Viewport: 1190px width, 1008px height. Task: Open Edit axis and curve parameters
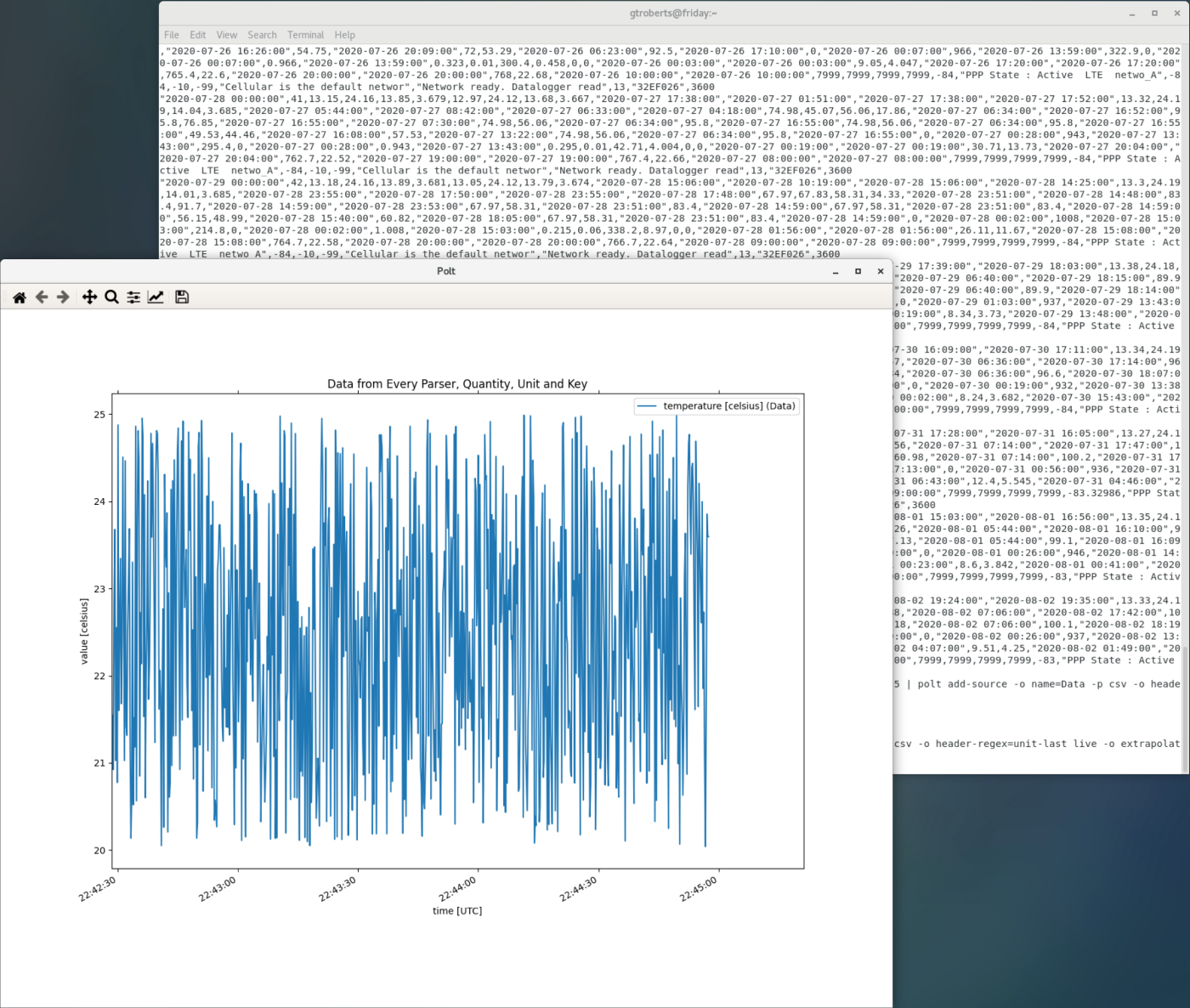click(156, 297)
